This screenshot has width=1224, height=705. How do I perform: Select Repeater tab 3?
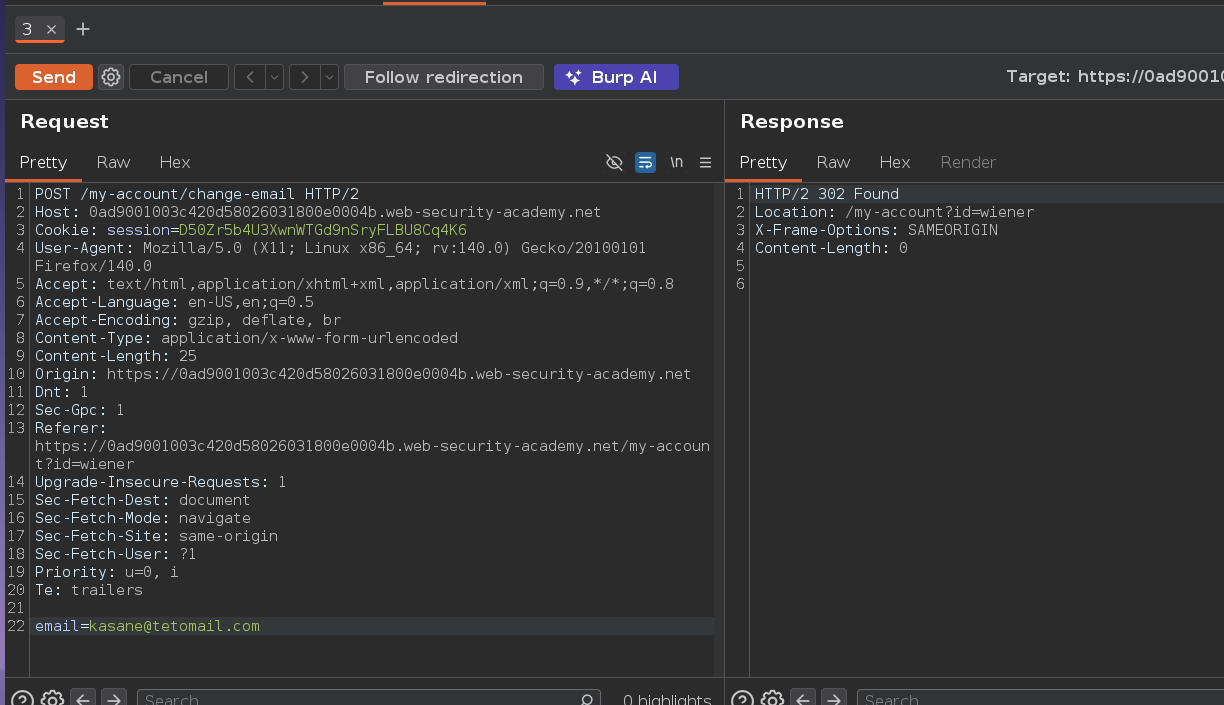click(27, 29)
